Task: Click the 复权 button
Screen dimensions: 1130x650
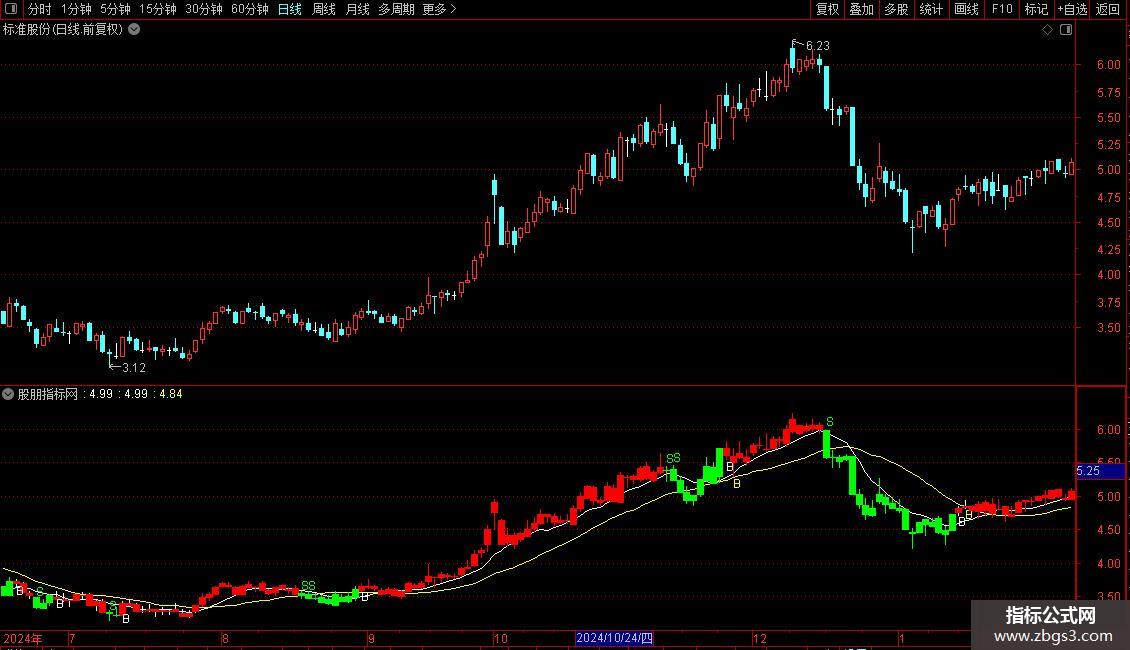Action: click(x=827, y=9)
